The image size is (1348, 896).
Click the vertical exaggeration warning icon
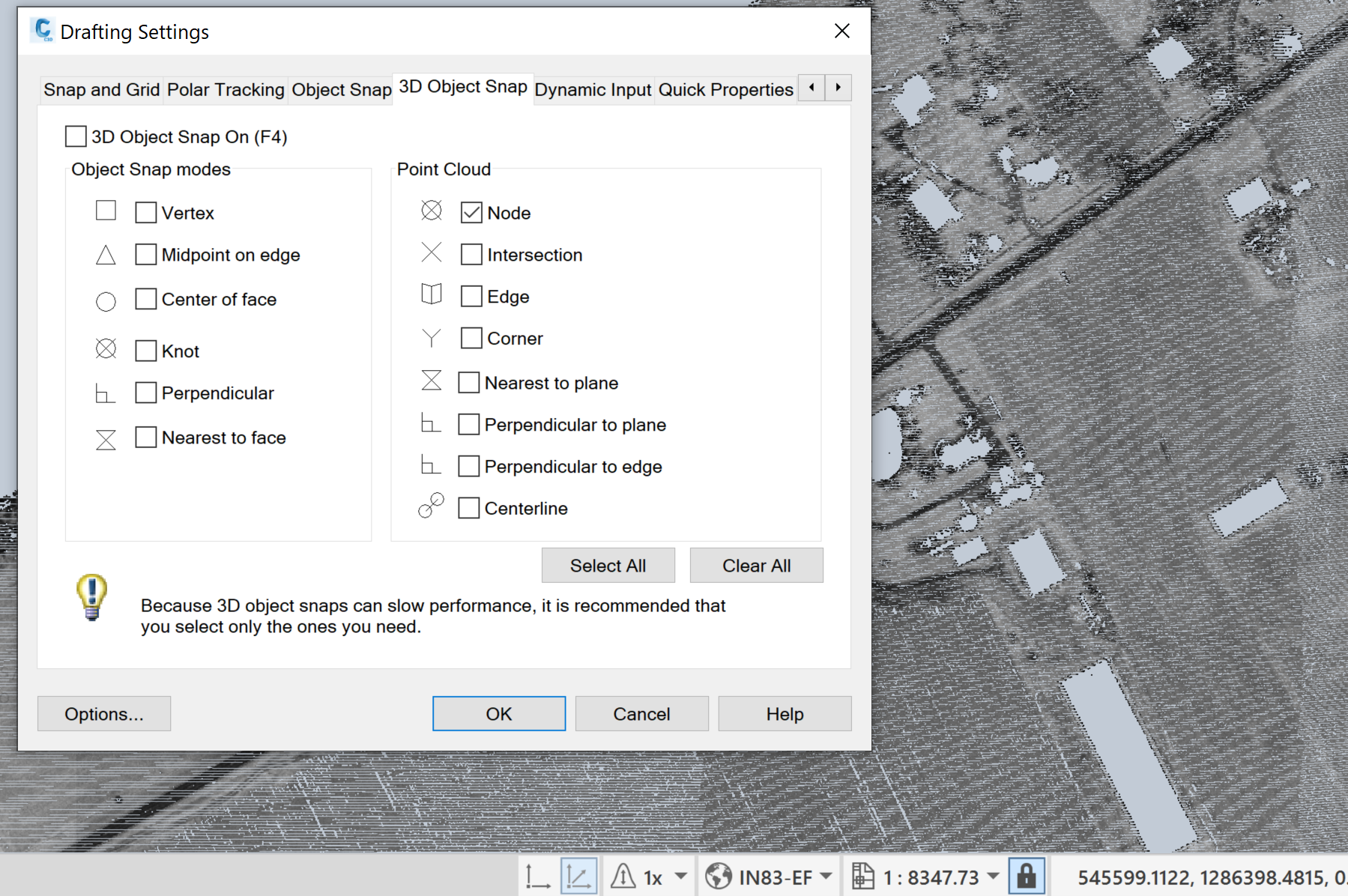(623, 875)
